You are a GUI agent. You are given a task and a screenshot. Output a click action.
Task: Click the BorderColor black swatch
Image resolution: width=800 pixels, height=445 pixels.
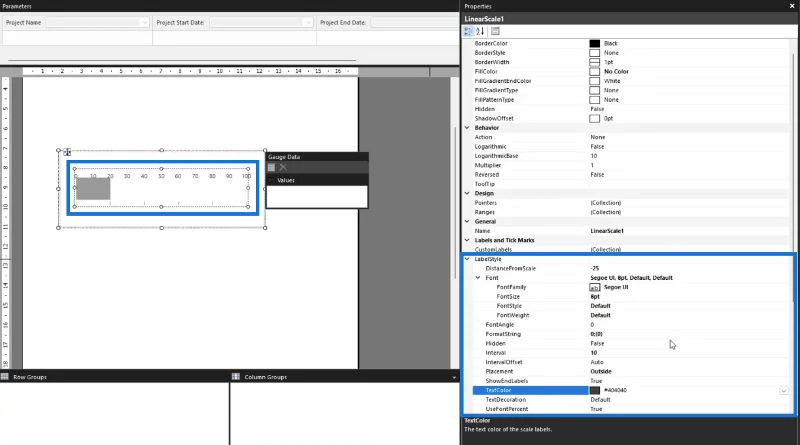click(594, 43)
